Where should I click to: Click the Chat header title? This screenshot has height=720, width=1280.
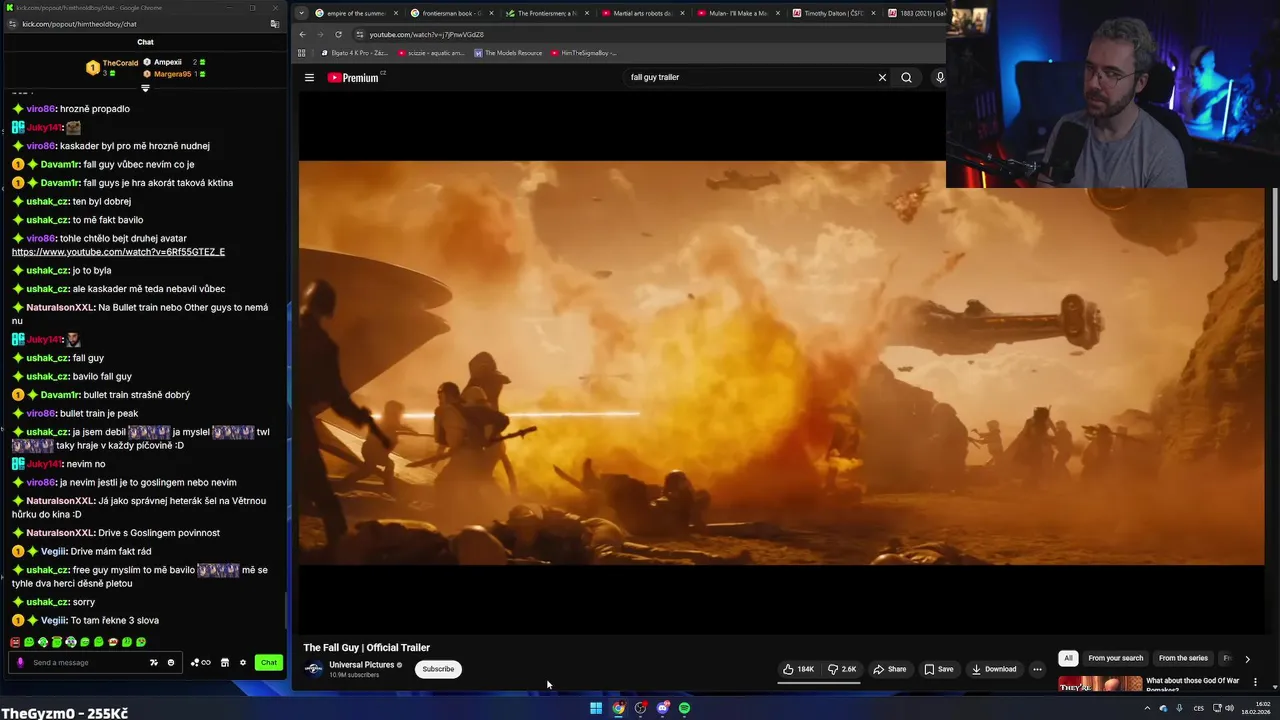click(145, 42)
